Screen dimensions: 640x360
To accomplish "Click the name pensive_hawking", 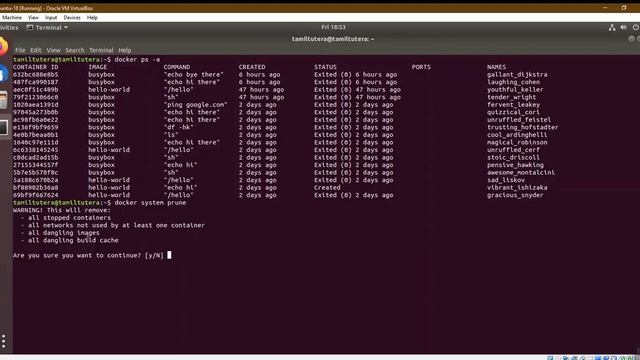I will [515, 165].
